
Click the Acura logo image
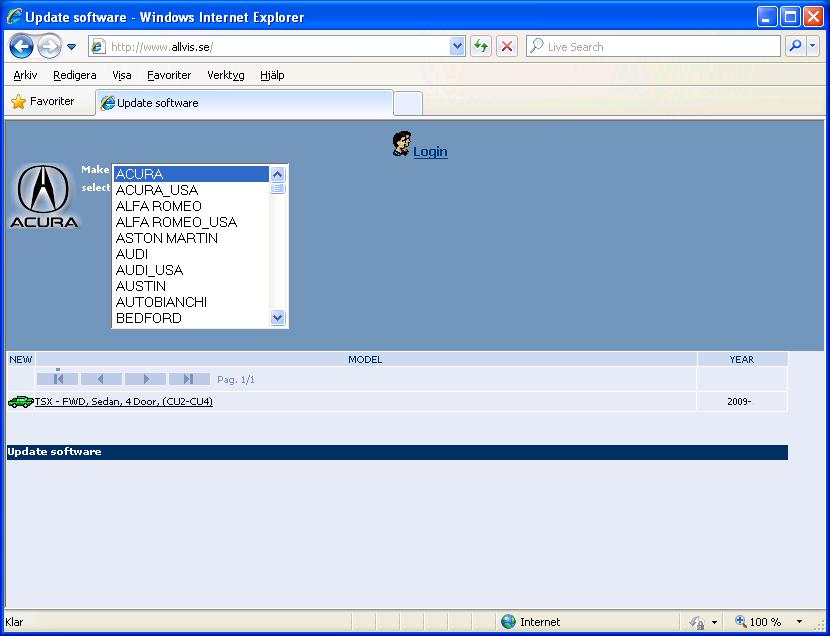[x=44, y=197]
